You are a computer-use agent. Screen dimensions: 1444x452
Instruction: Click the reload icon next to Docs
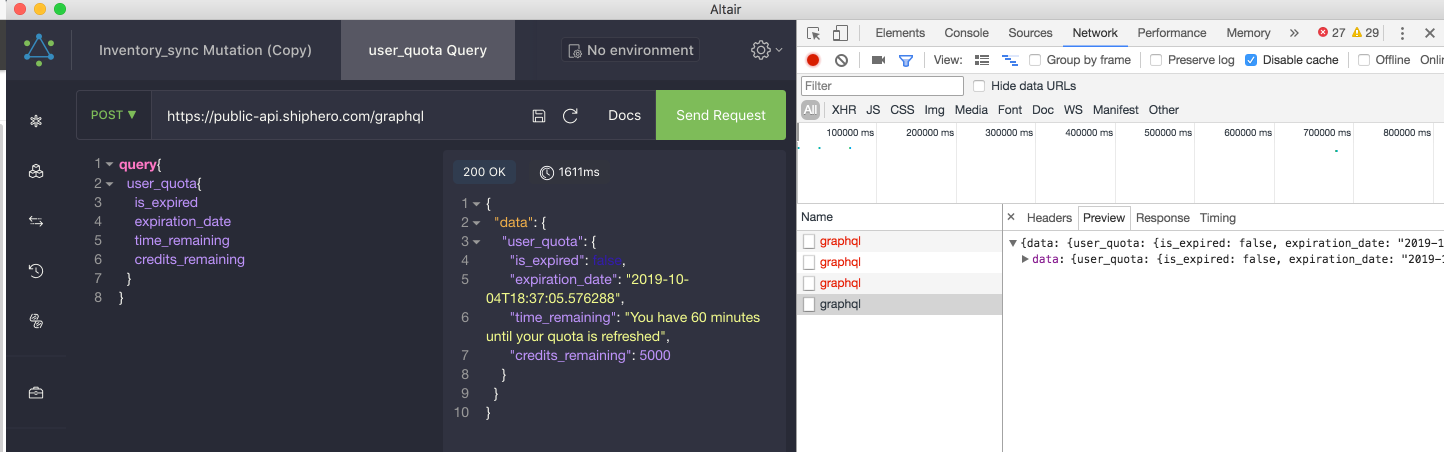[571, 116]
